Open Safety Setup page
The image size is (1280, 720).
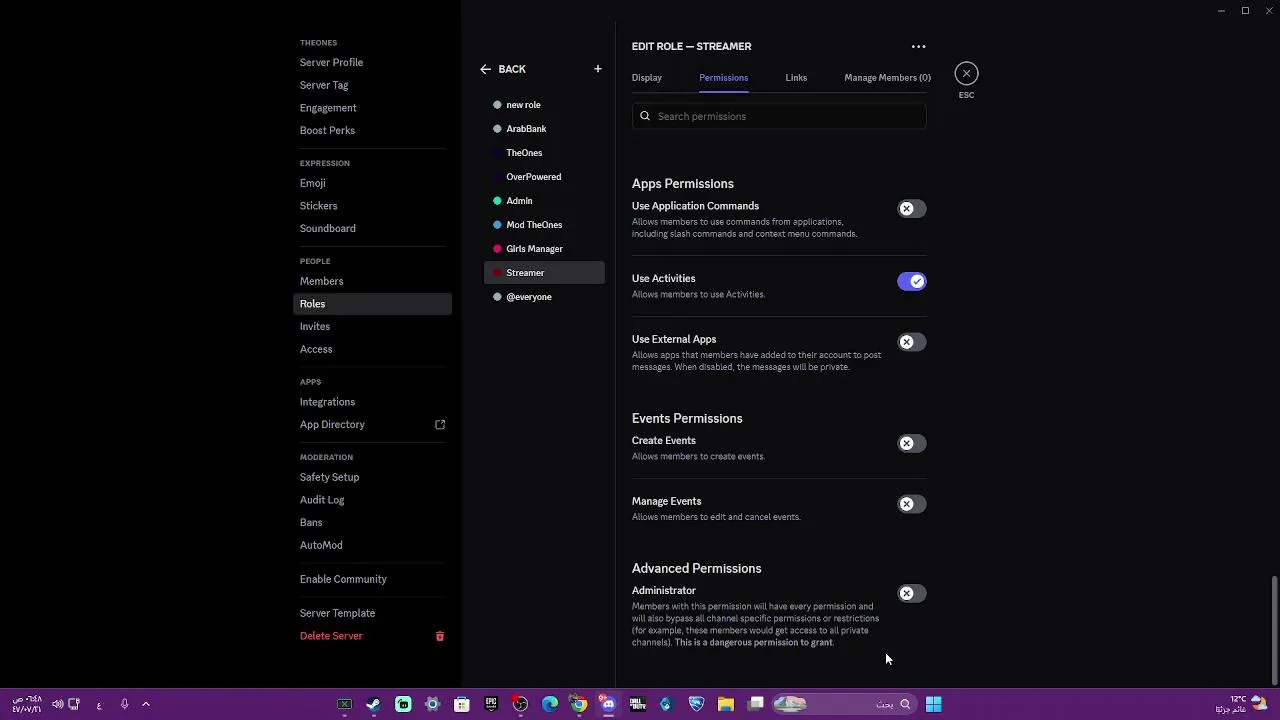(x=329, y=477)
